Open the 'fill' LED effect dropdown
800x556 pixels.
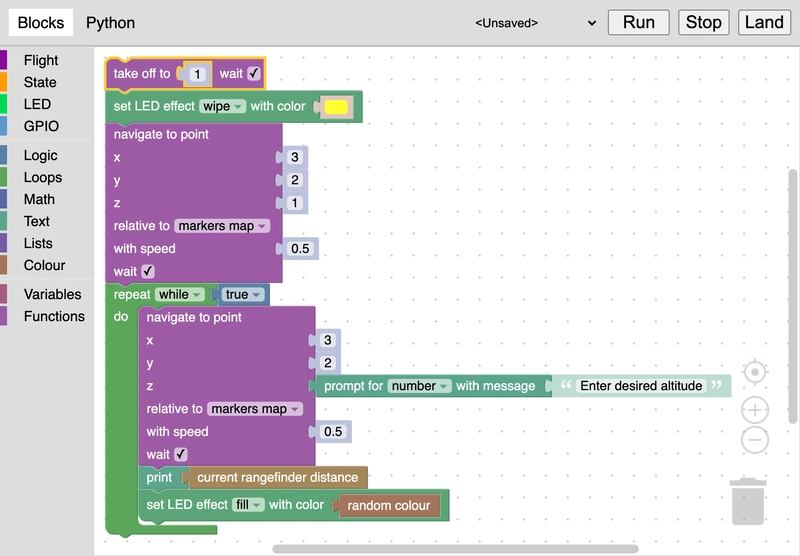point(248,505)
